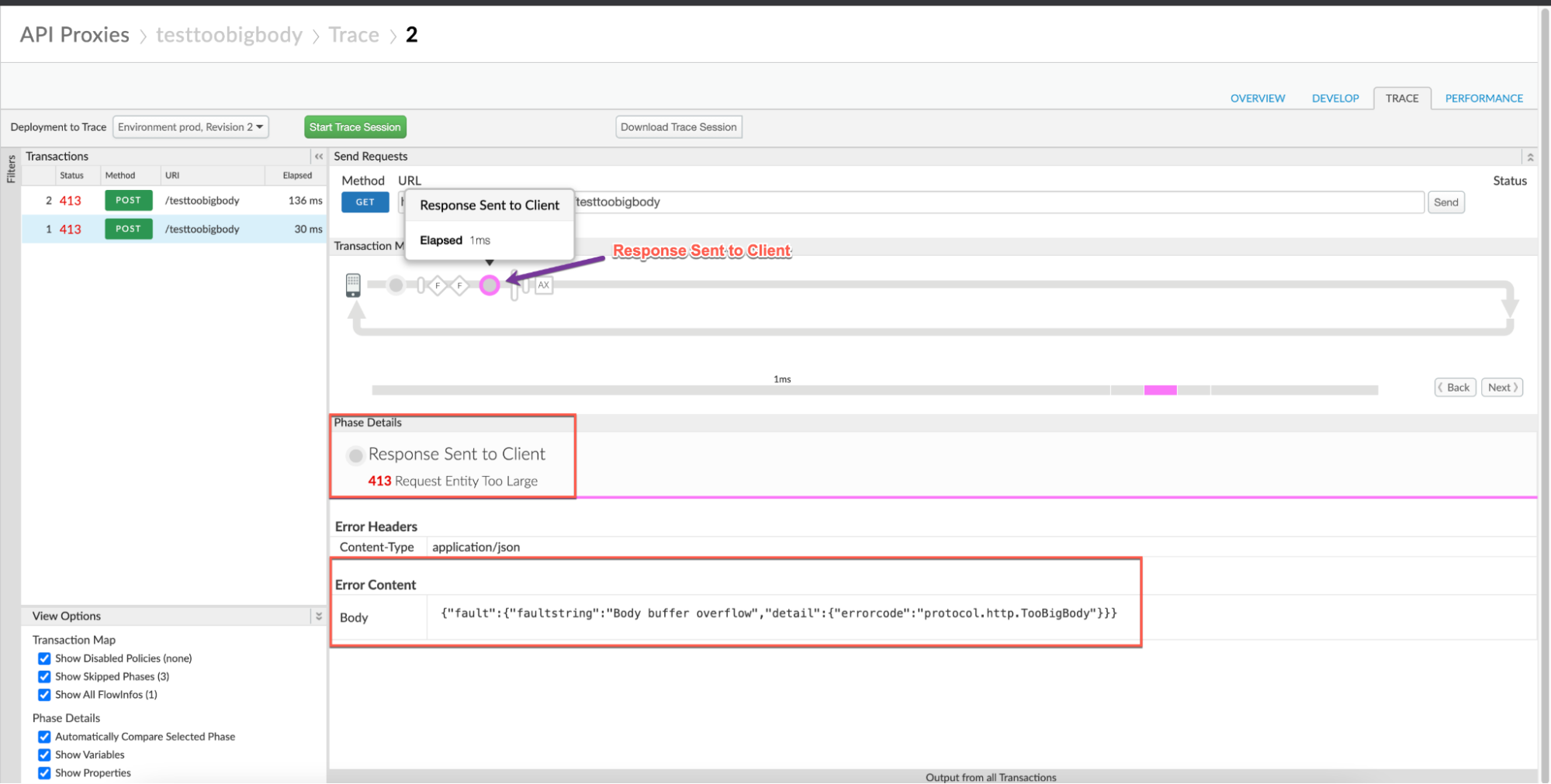Click the gray request received circle icon
This screenshot has height=784, width=1551.
pos(396,285)
